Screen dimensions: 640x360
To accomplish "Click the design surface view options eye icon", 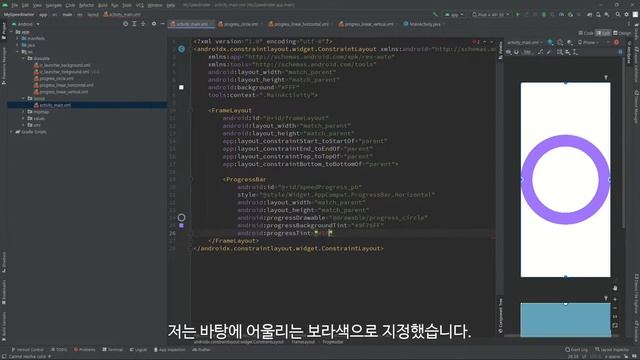I will click(509, 52).
